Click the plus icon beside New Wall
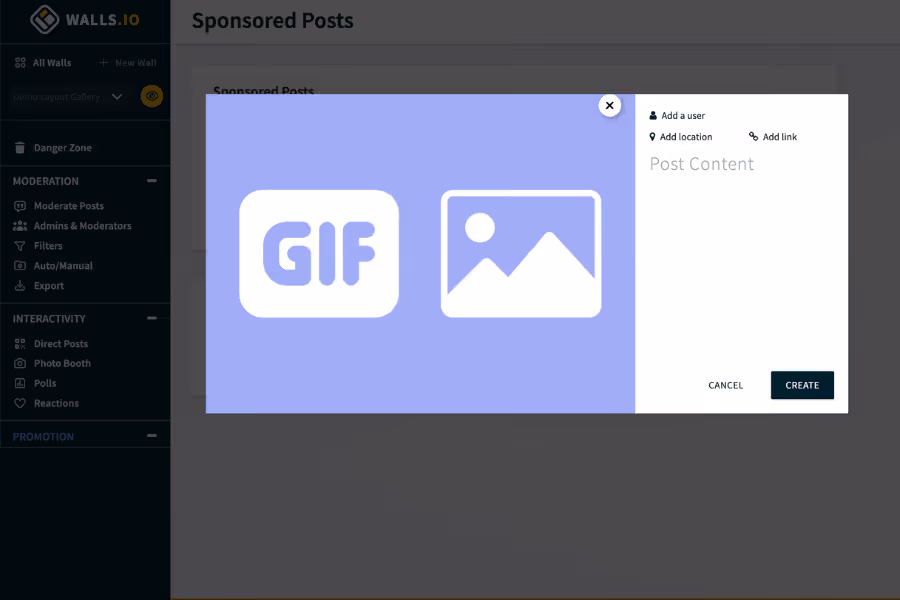900x600 pixels. (x=103, y=63)
